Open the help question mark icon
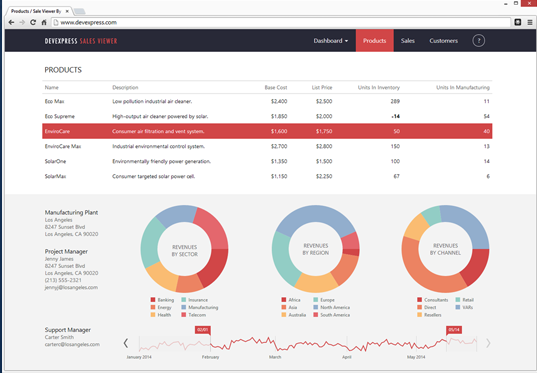This screenshot has width=537, height=373. (x=478, y=41)
